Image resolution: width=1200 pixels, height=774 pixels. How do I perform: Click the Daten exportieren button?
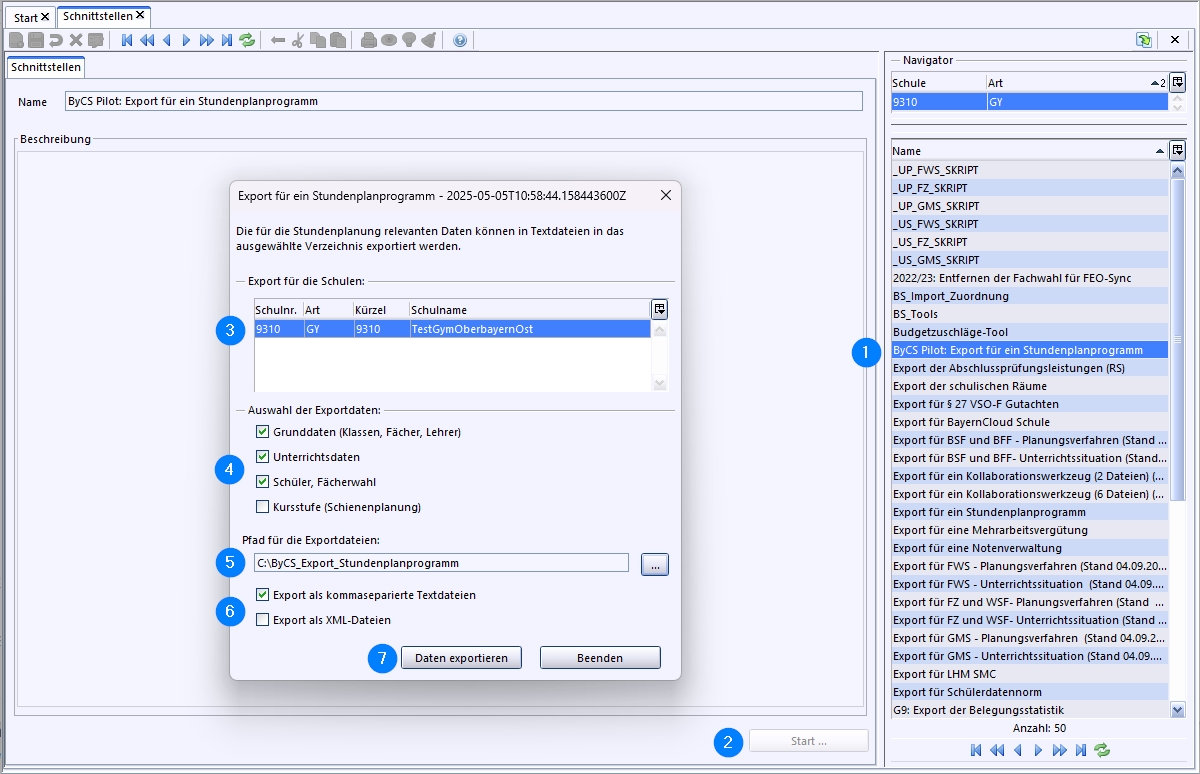tap(461, 658)
